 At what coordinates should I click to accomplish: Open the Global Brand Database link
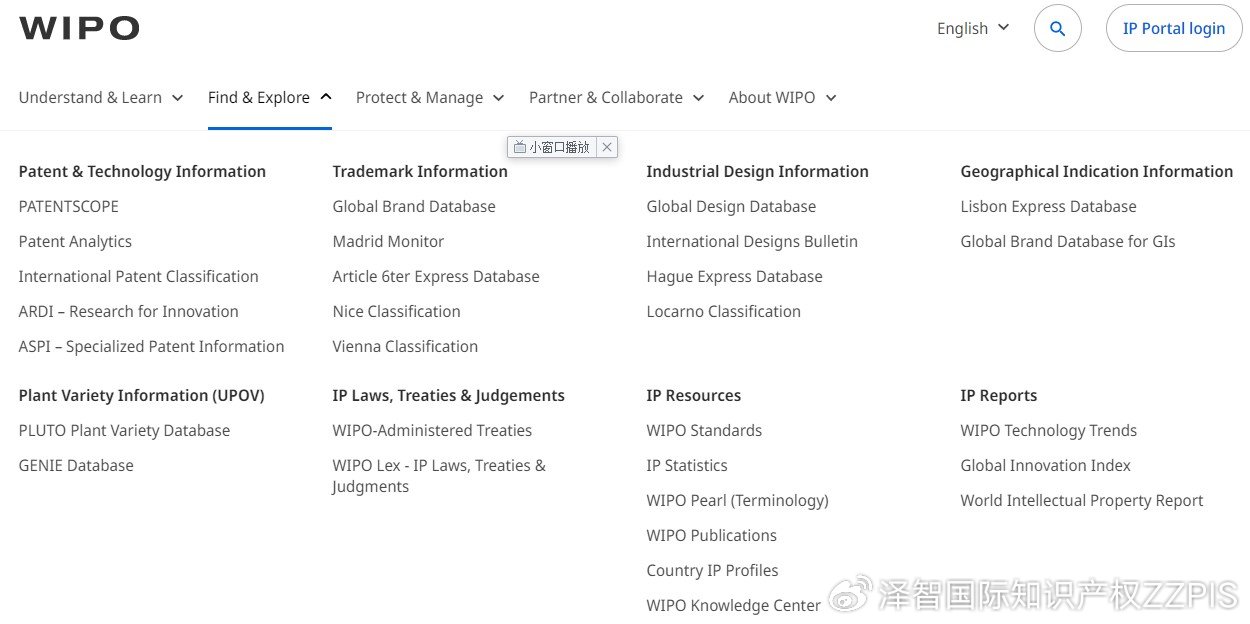414,206
